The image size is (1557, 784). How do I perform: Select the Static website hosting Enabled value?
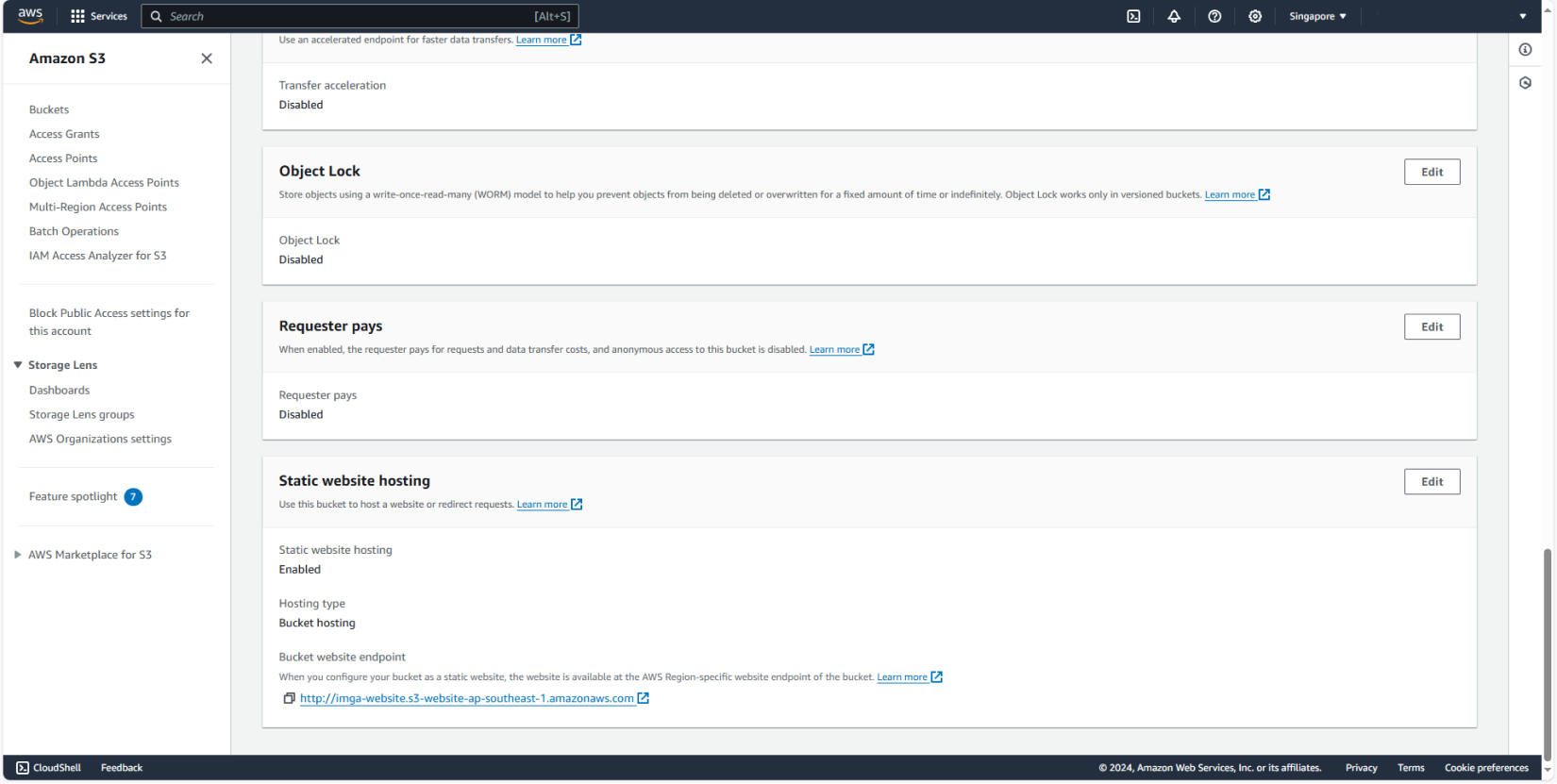(300, 570)
